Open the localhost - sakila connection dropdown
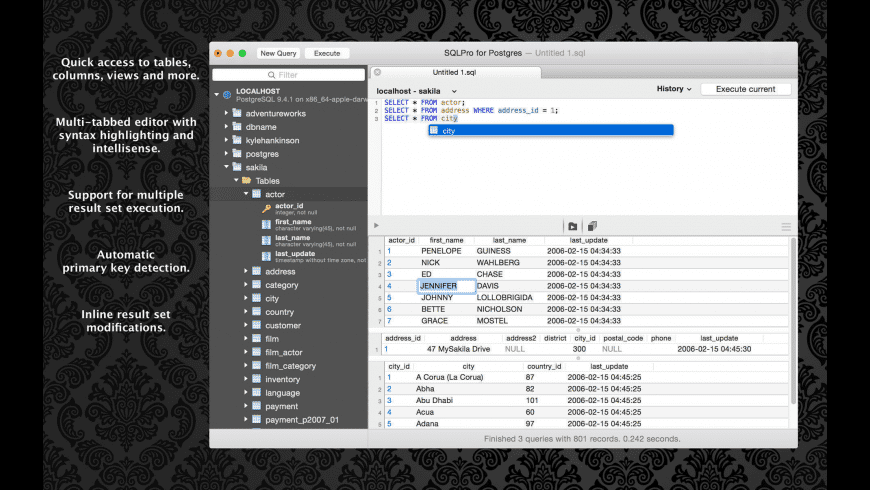The width and height of the screenshot is (870, 490). click(x=416, y=91)
